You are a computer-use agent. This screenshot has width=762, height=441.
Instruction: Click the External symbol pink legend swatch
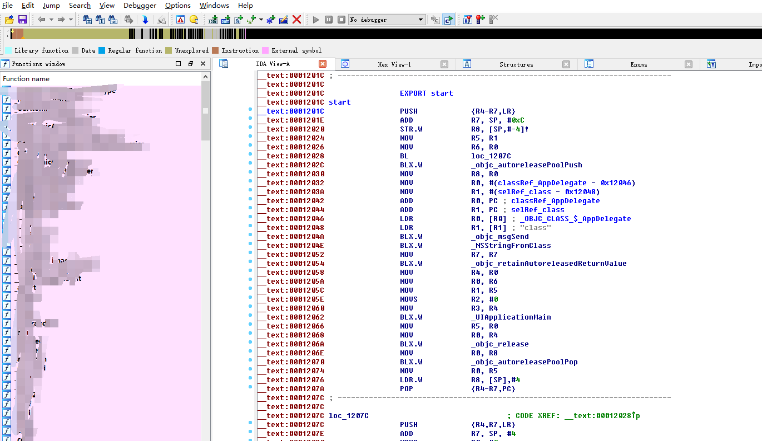point(265,50)
